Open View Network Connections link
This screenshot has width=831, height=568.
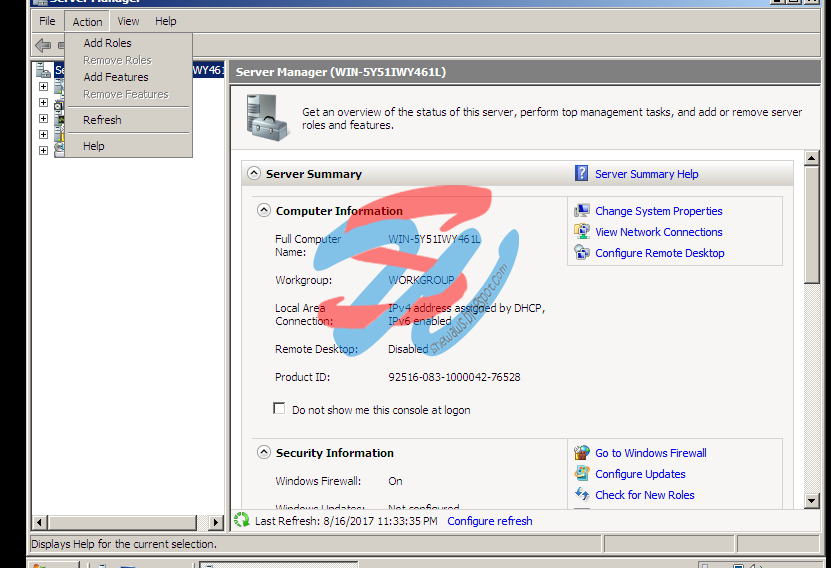coord(659,232)
